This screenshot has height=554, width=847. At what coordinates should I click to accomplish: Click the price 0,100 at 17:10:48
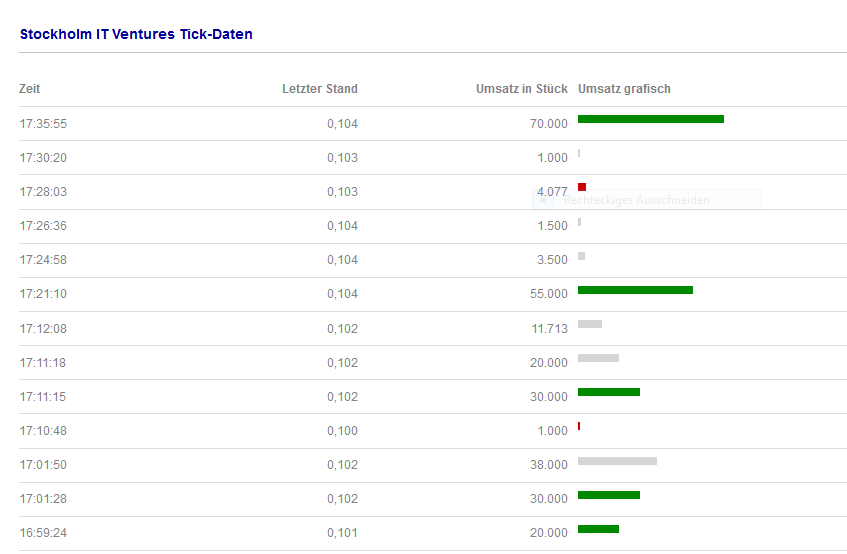pos(342,430)
